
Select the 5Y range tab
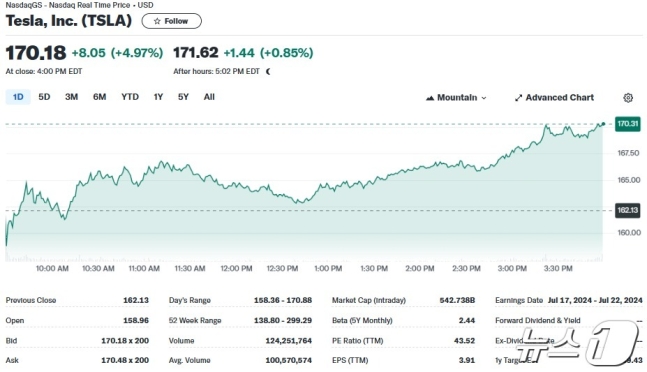pos(183,97)
